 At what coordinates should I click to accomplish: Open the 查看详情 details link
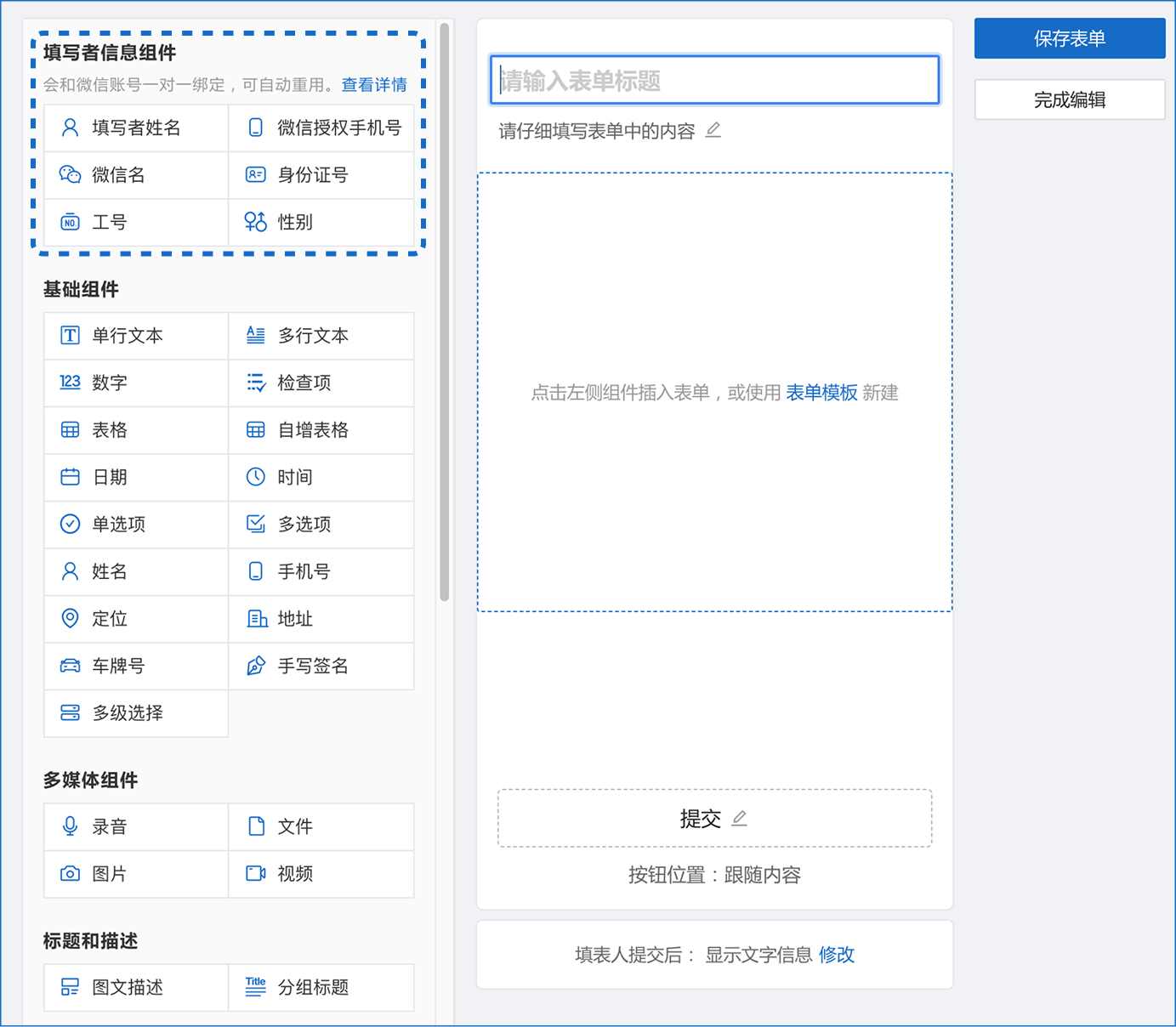click(374, 85)
